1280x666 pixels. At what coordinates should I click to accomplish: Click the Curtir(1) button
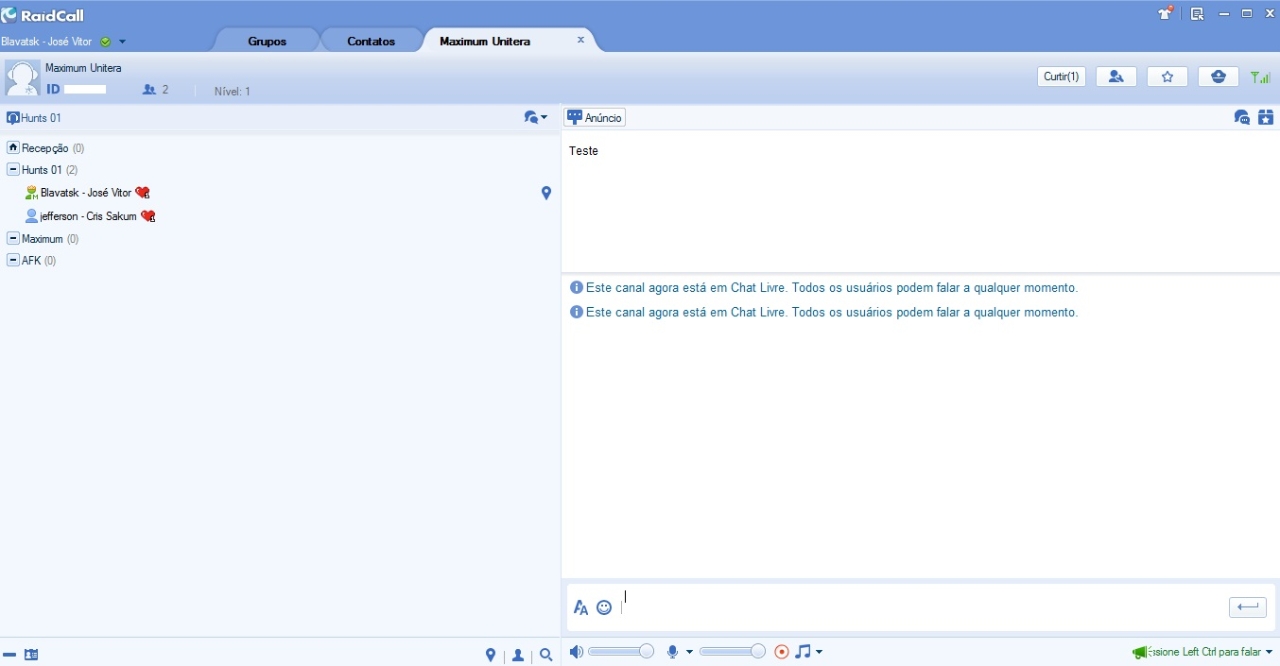pyautogui.click(x=1061, y=77)
